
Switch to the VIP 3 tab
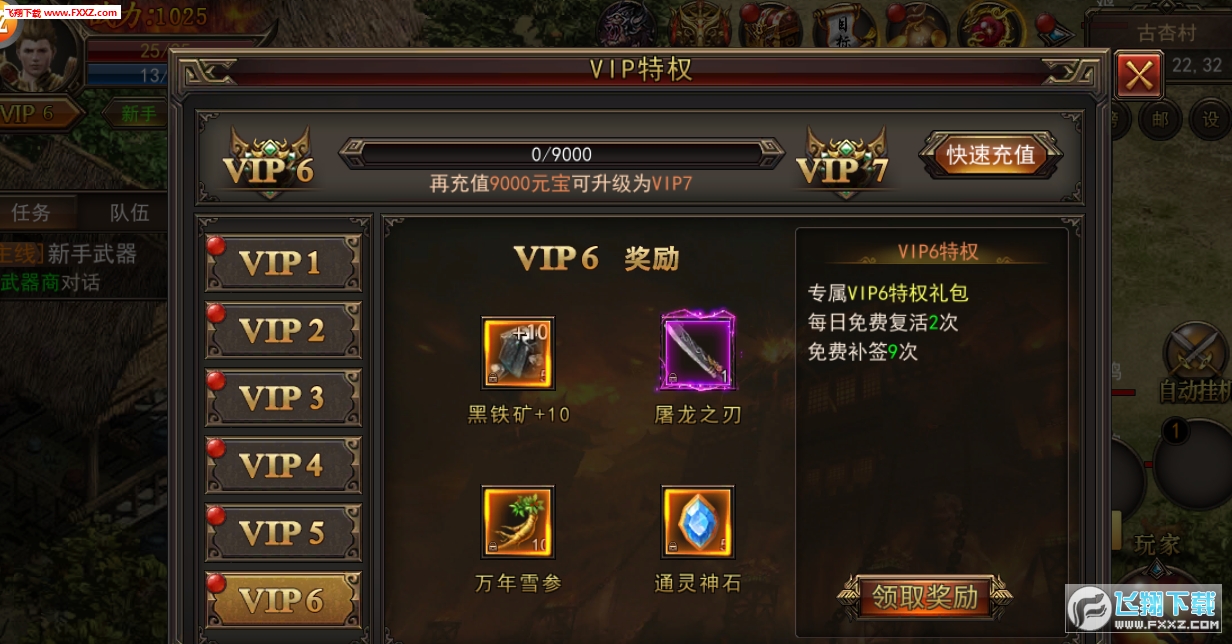283,398
